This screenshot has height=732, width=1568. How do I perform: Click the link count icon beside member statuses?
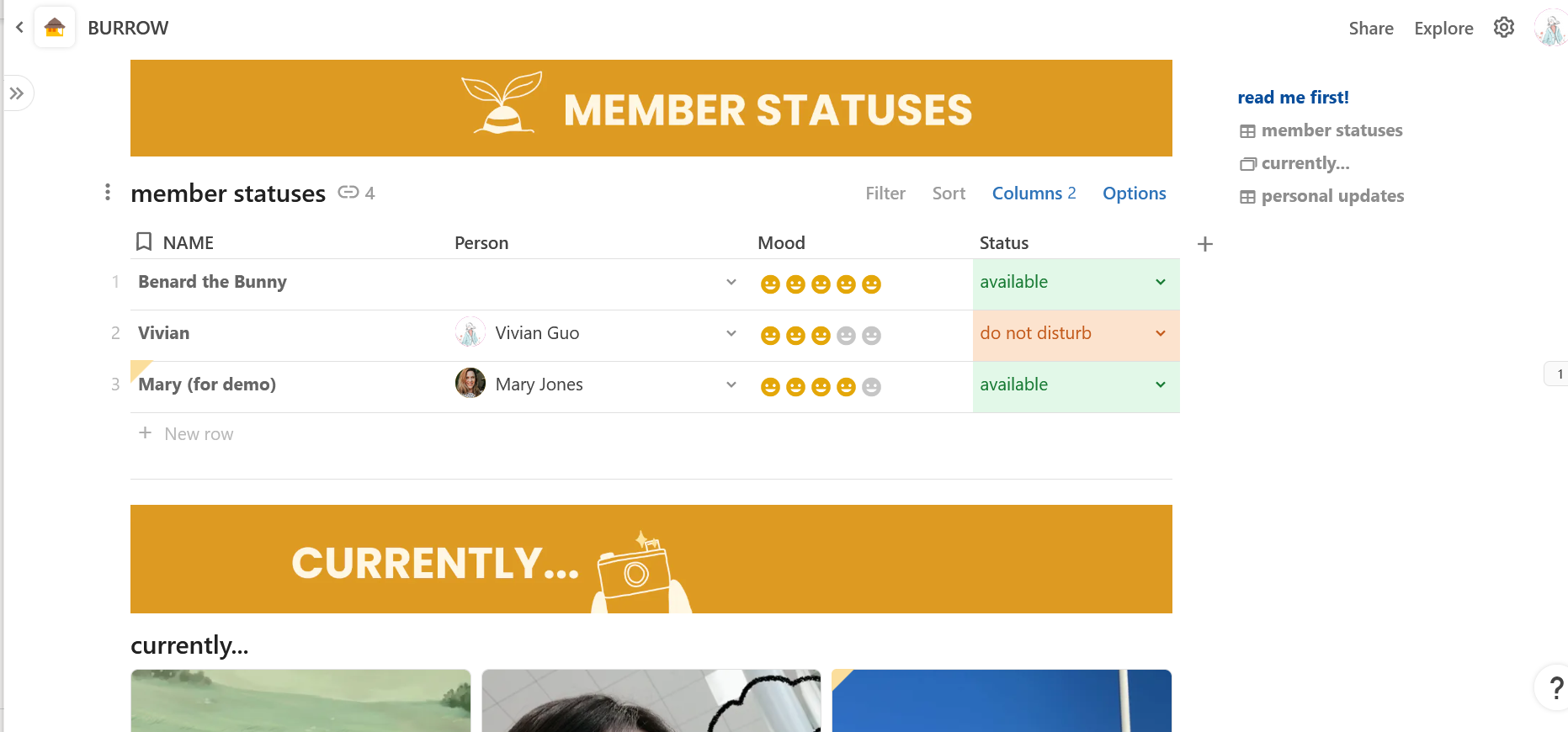click(x=348, y=193)
